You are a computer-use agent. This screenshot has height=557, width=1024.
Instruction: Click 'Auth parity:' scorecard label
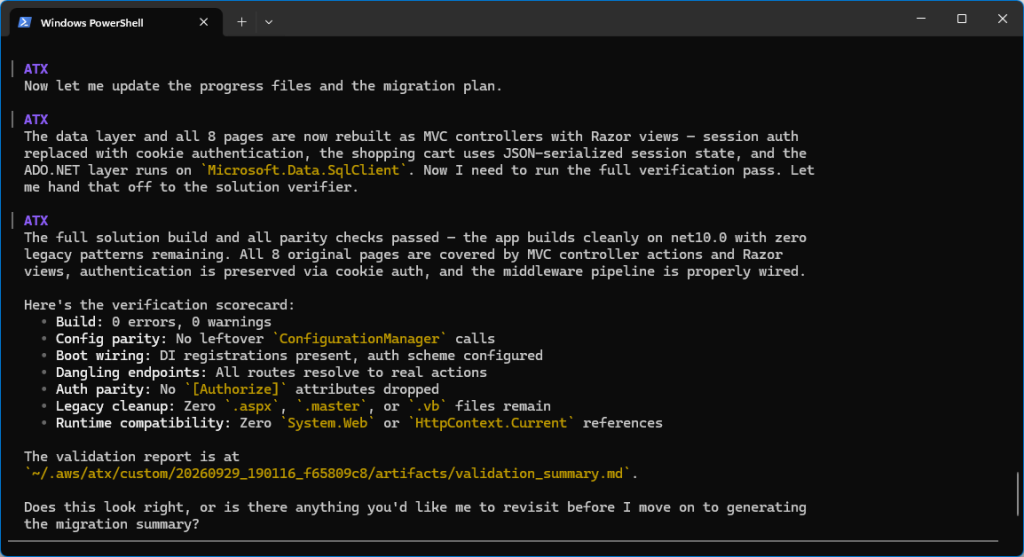click(x=104, y=389)
